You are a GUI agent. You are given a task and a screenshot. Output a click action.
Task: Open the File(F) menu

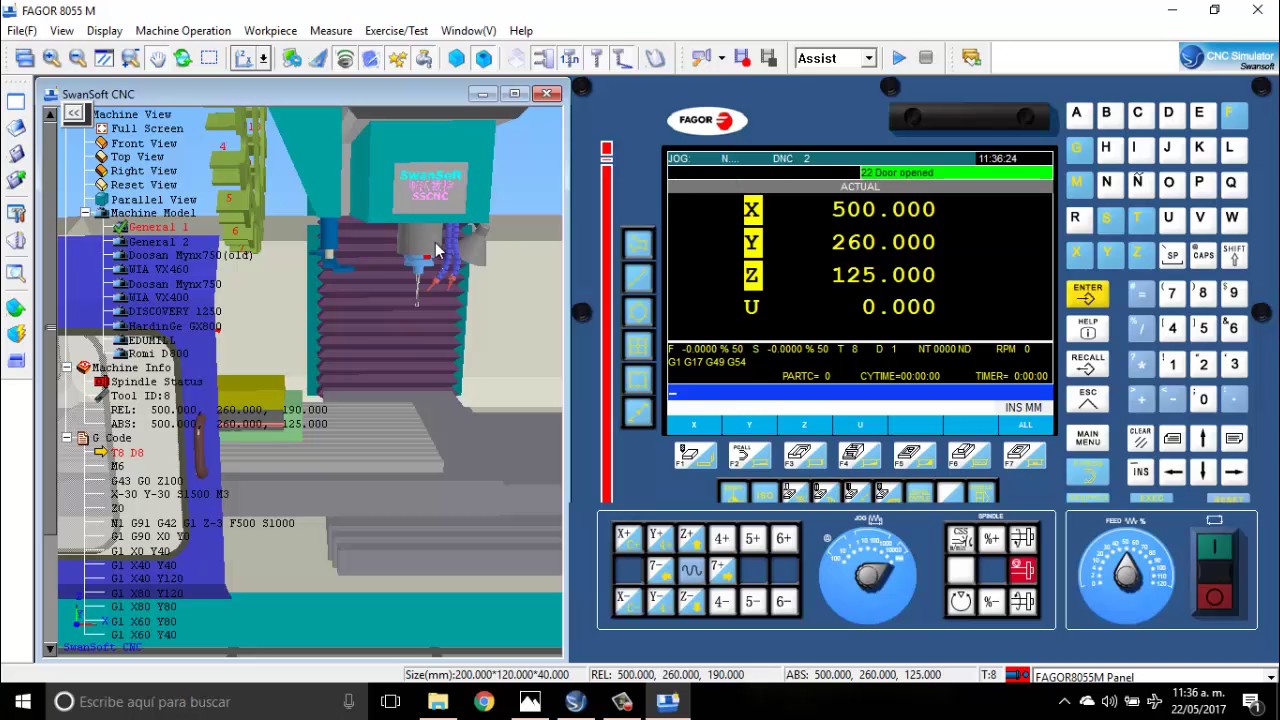click(x=22, y=31)
